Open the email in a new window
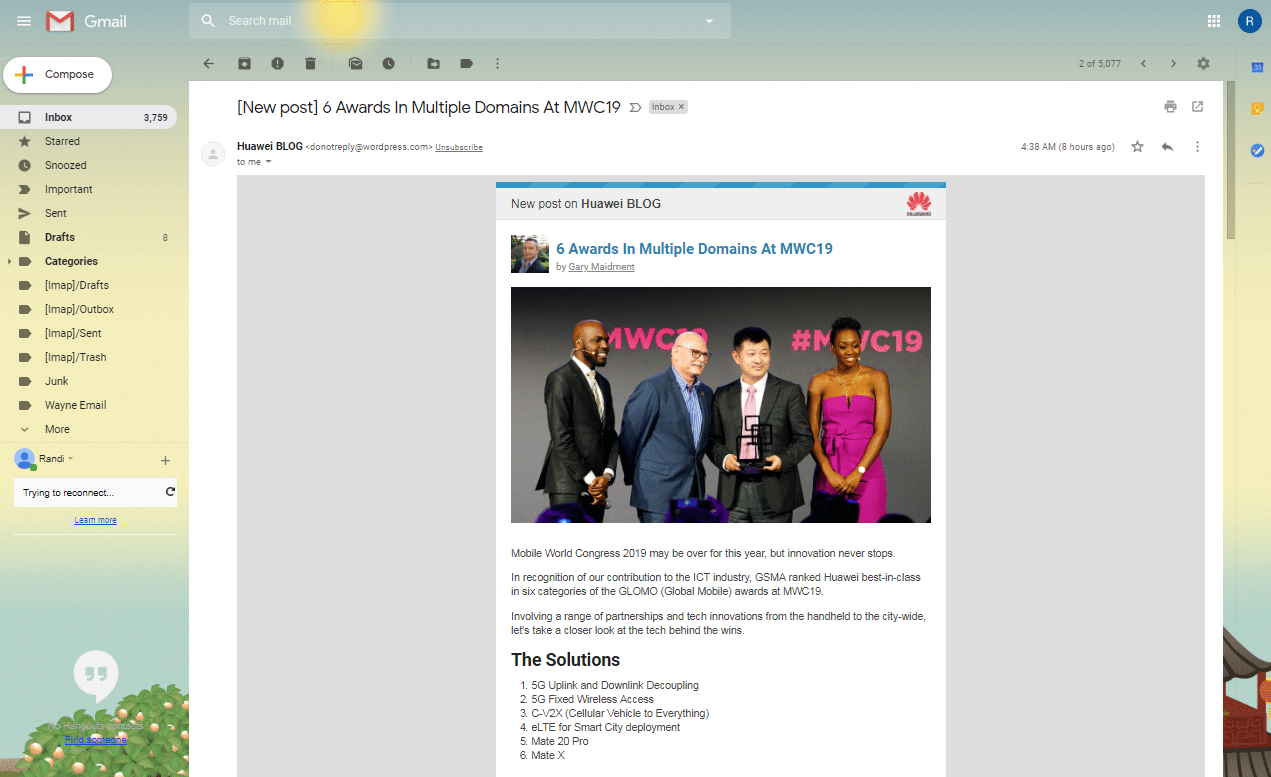1271x777 pixels. pyautogui.click(x=1197, y=107)
